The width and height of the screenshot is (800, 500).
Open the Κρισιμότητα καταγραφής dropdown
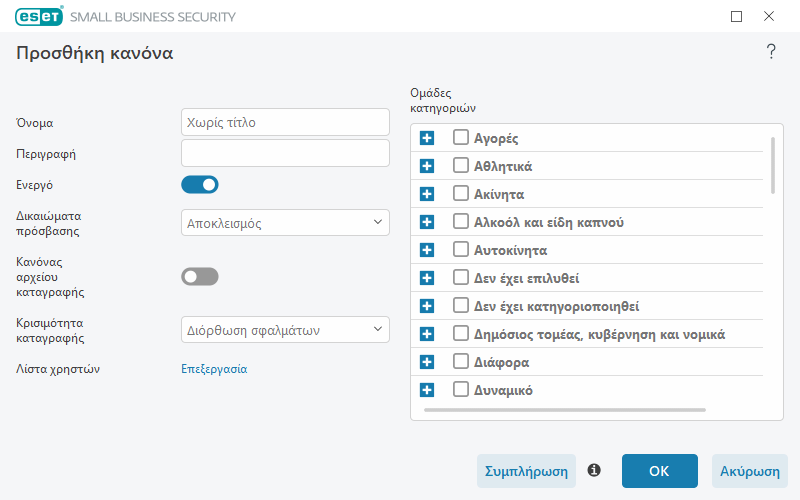tap(285, 330)
